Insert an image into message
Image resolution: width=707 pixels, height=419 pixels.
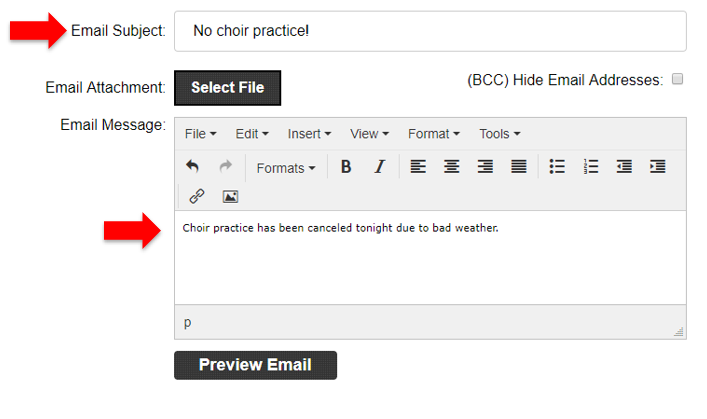pos(230,196)
